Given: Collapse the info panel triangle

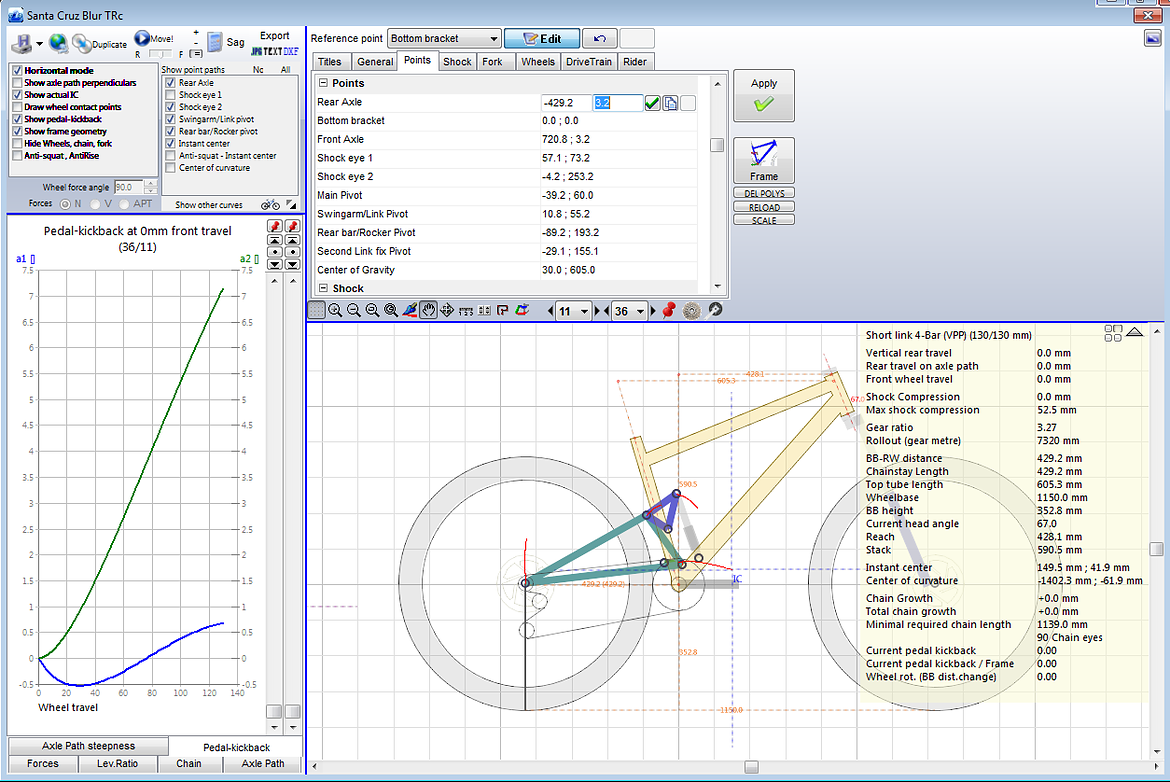Looking at the screenshot, I should tap(1134, 332).
